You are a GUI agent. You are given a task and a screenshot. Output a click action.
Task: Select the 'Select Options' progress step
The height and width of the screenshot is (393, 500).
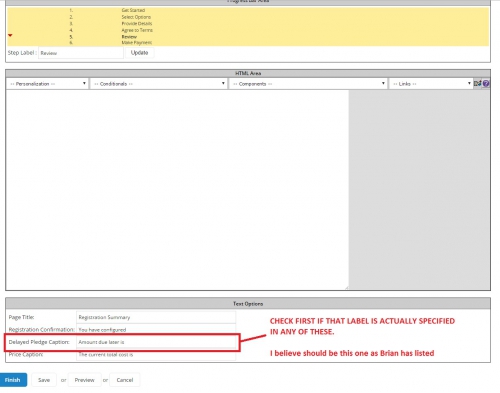click(136, 17)
